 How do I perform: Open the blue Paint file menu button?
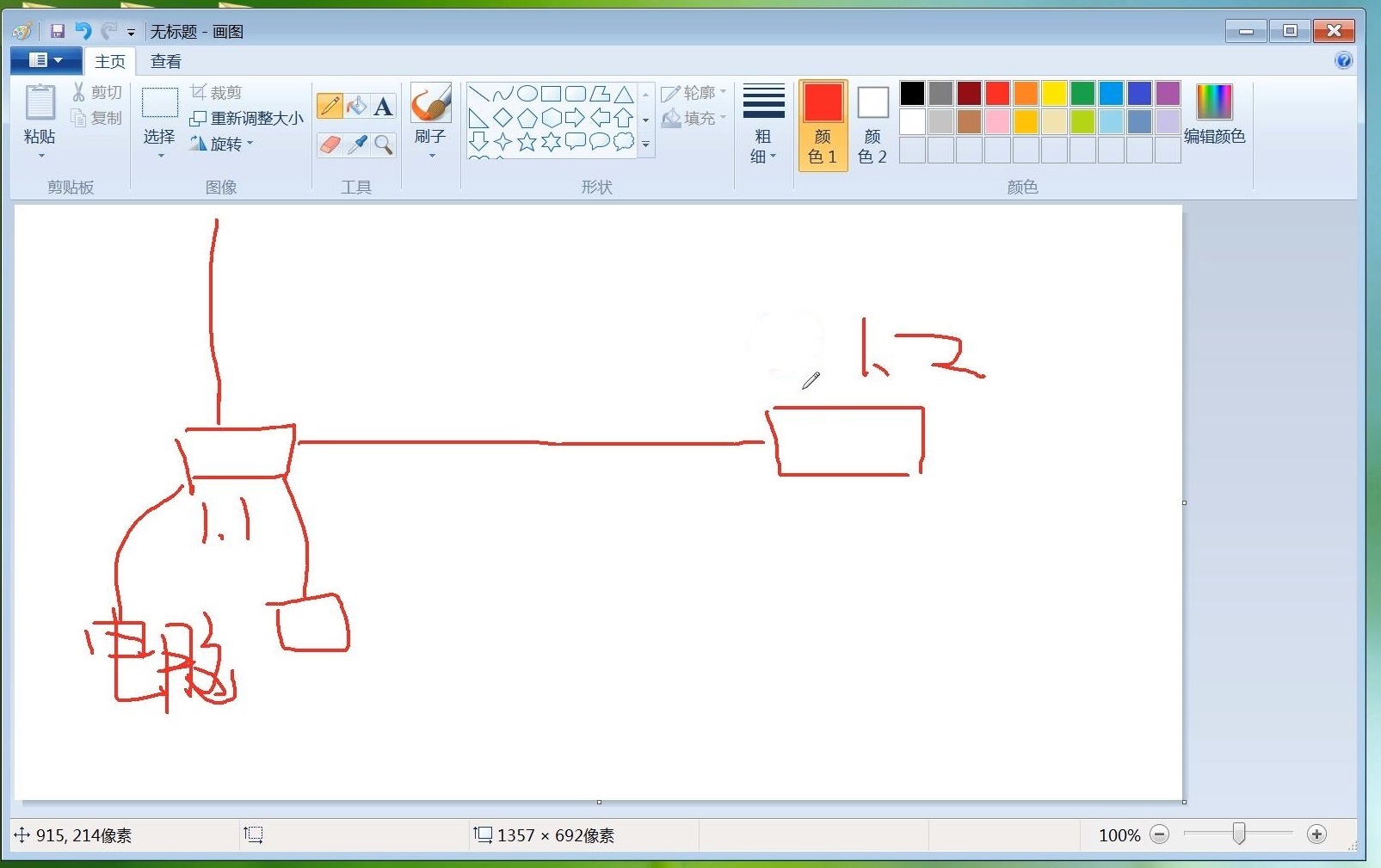[x=46, y=60]
